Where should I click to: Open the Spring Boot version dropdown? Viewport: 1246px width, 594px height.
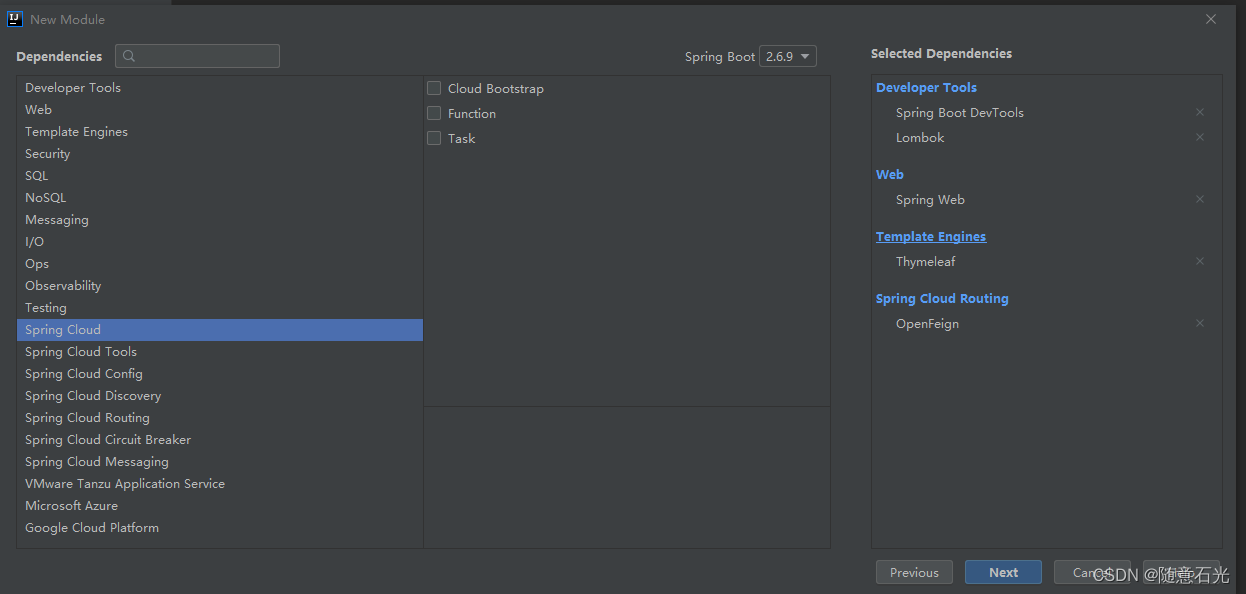point(788,56)
